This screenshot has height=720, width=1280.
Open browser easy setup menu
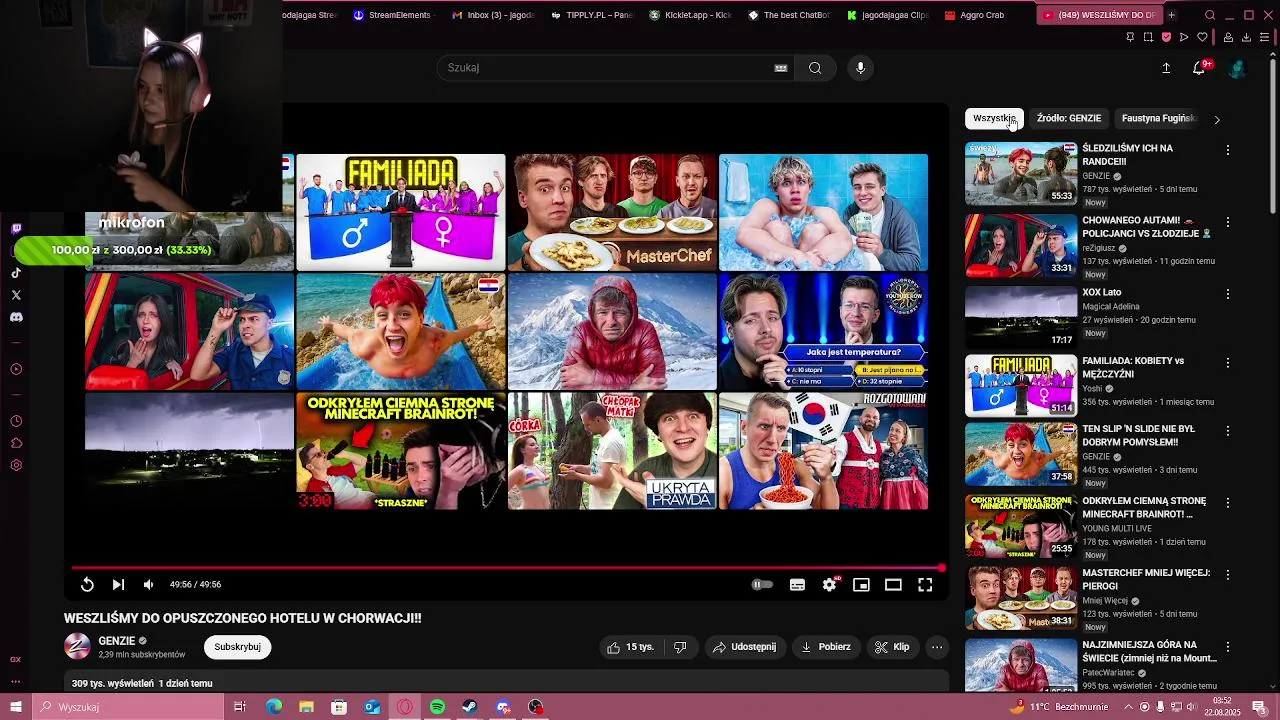[1265, 37]
